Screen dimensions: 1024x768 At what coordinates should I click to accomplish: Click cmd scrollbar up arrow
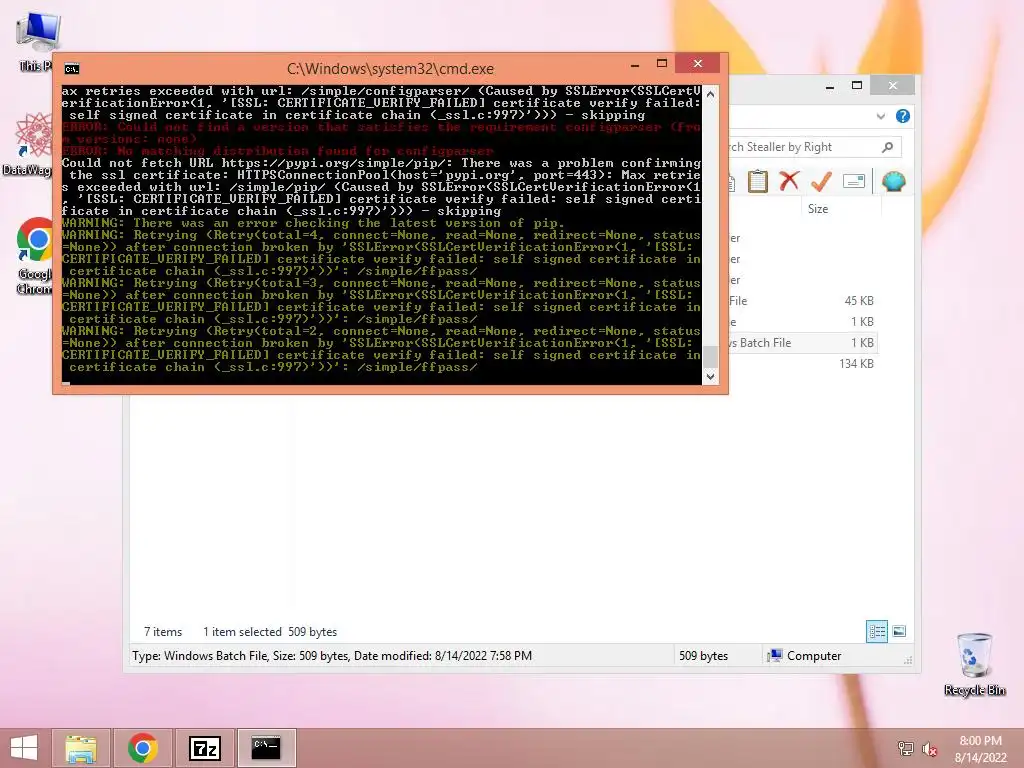pos(710,94)
